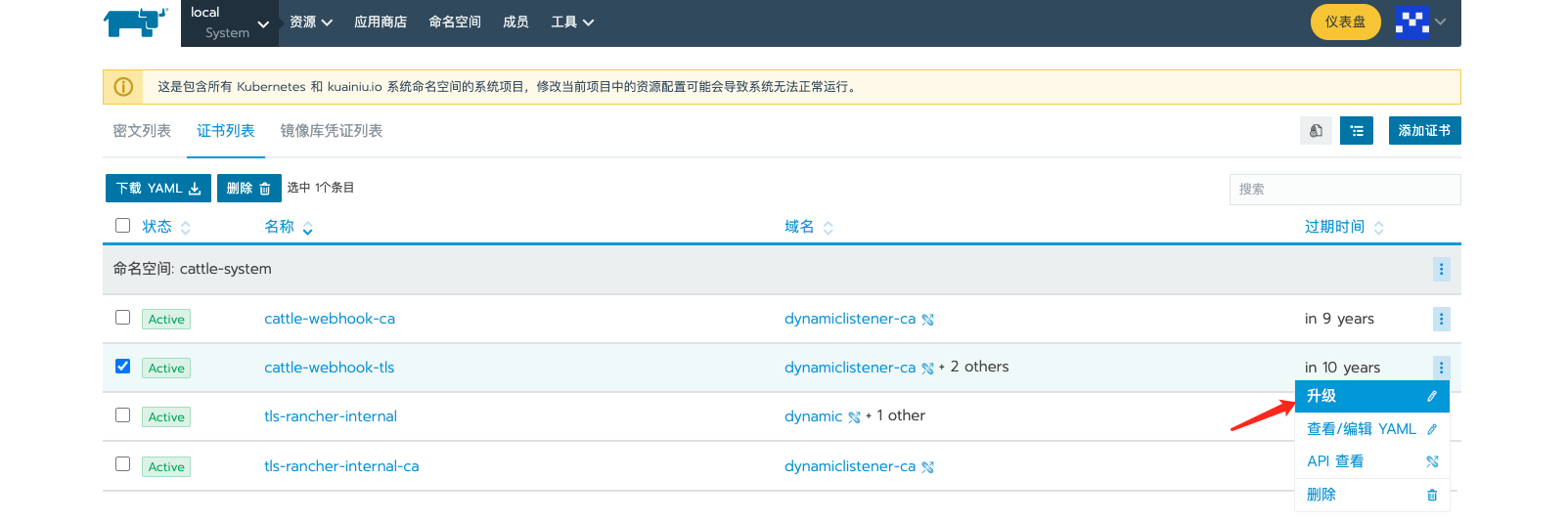Screen dimensions: 1568x522
Task: Open row actions for cattle-webhook-ca
Action: tap(1441, 319)
